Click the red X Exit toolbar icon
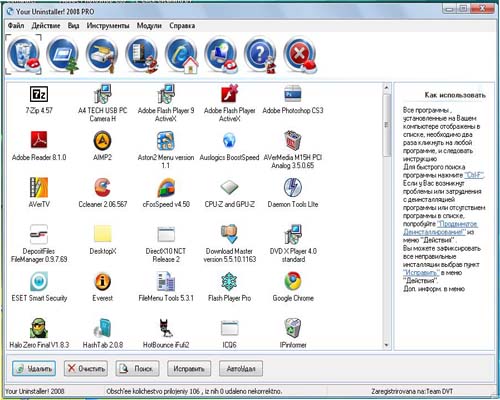Image resolution: width=500 pixels, height=400 pixels. click(x=300, y=55)
